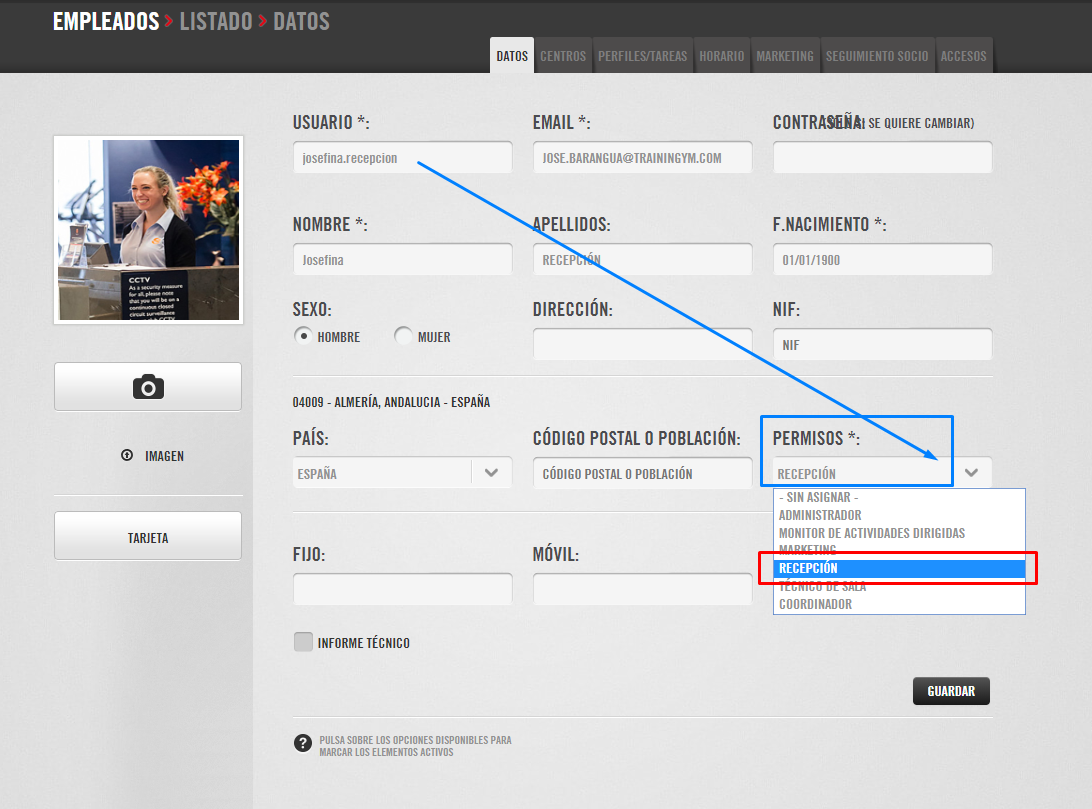1092x809 pixels.
Task: Click the DATOS breadcrumb
Action: [301, 22]
